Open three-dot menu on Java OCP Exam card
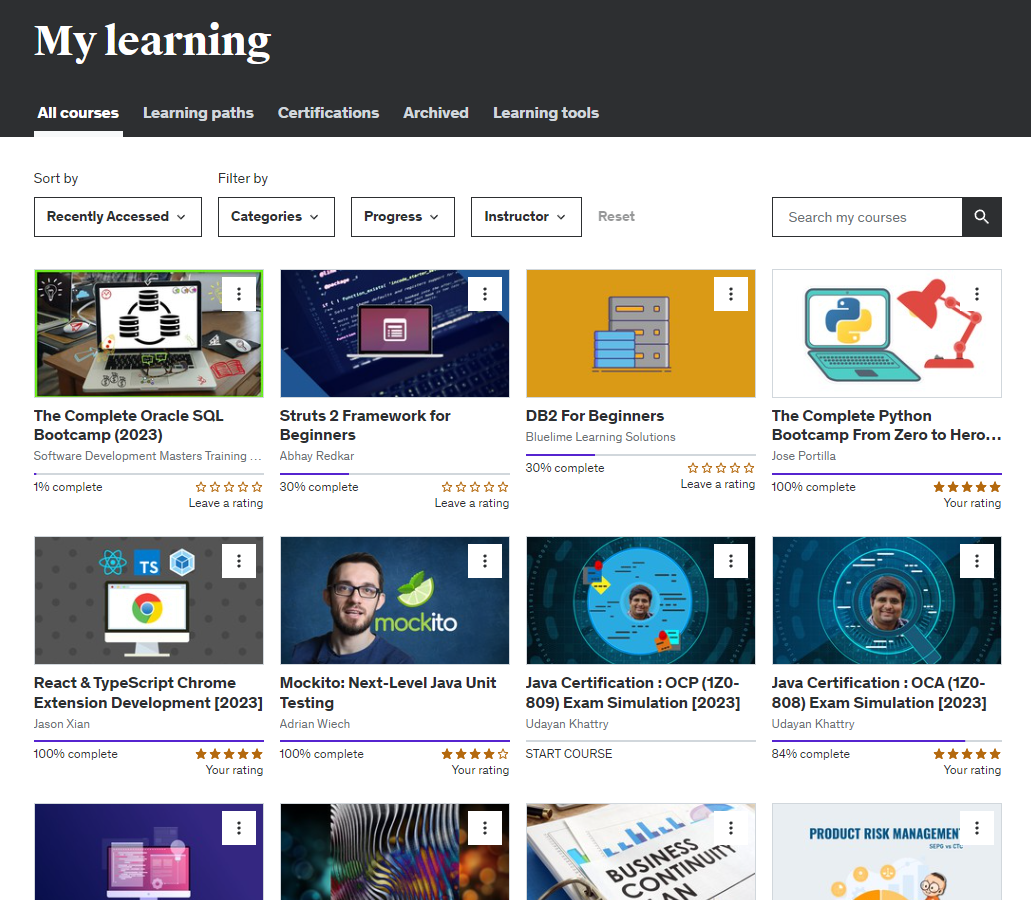 (x=731, y=561)
